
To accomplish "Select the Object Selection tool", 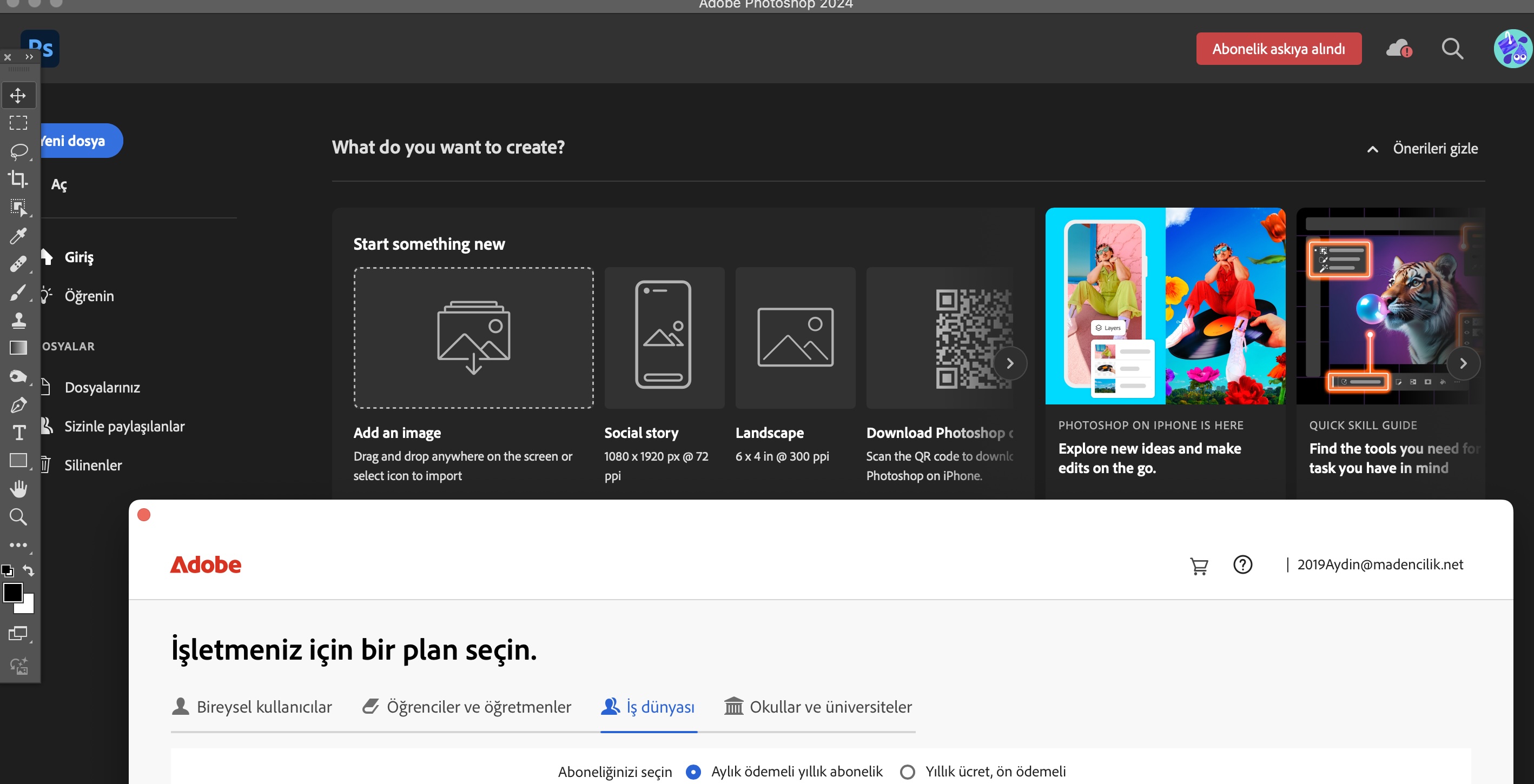I will pos(18,207).
